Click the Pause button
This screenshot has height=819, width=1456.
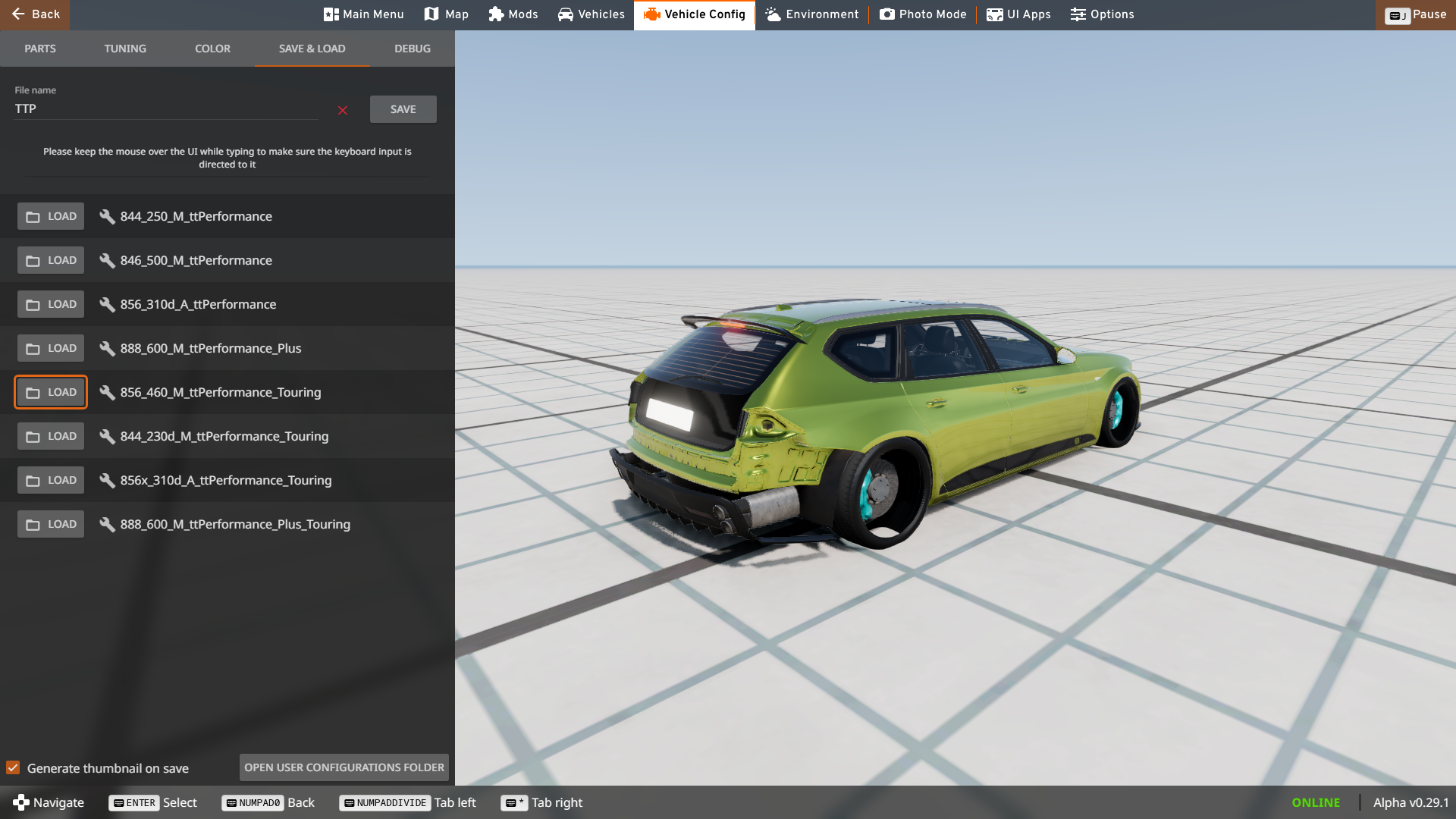(x=1415, y=14)
